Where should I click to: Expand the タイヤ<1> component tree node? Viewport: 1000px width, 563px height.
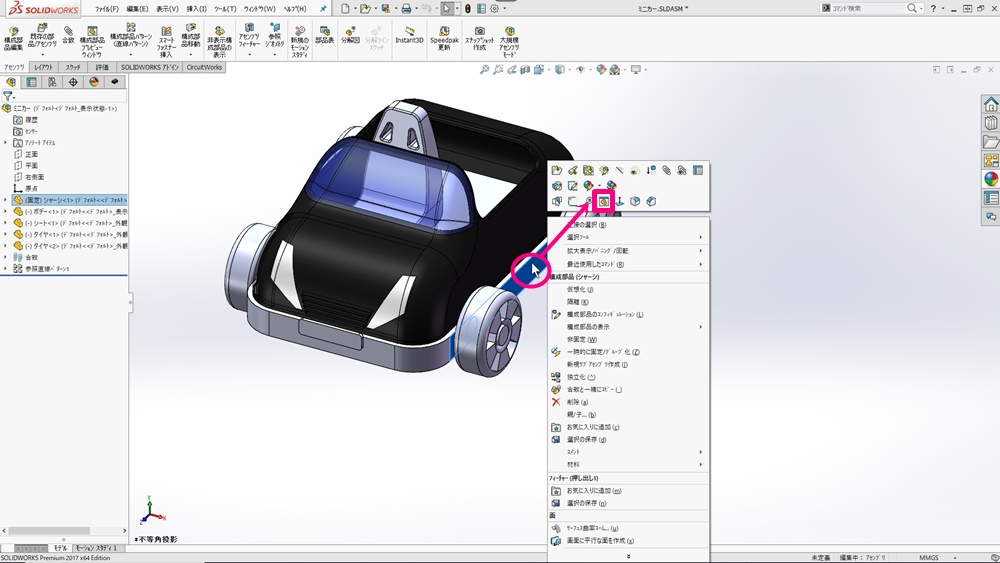5,234
